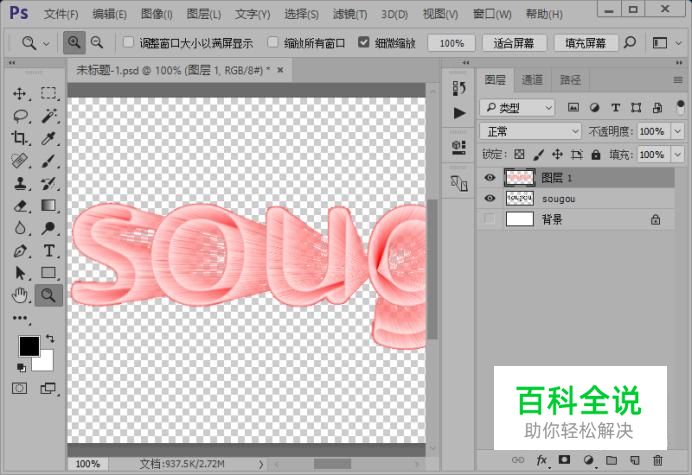Switch to the 路径 tab

point(570,79)
